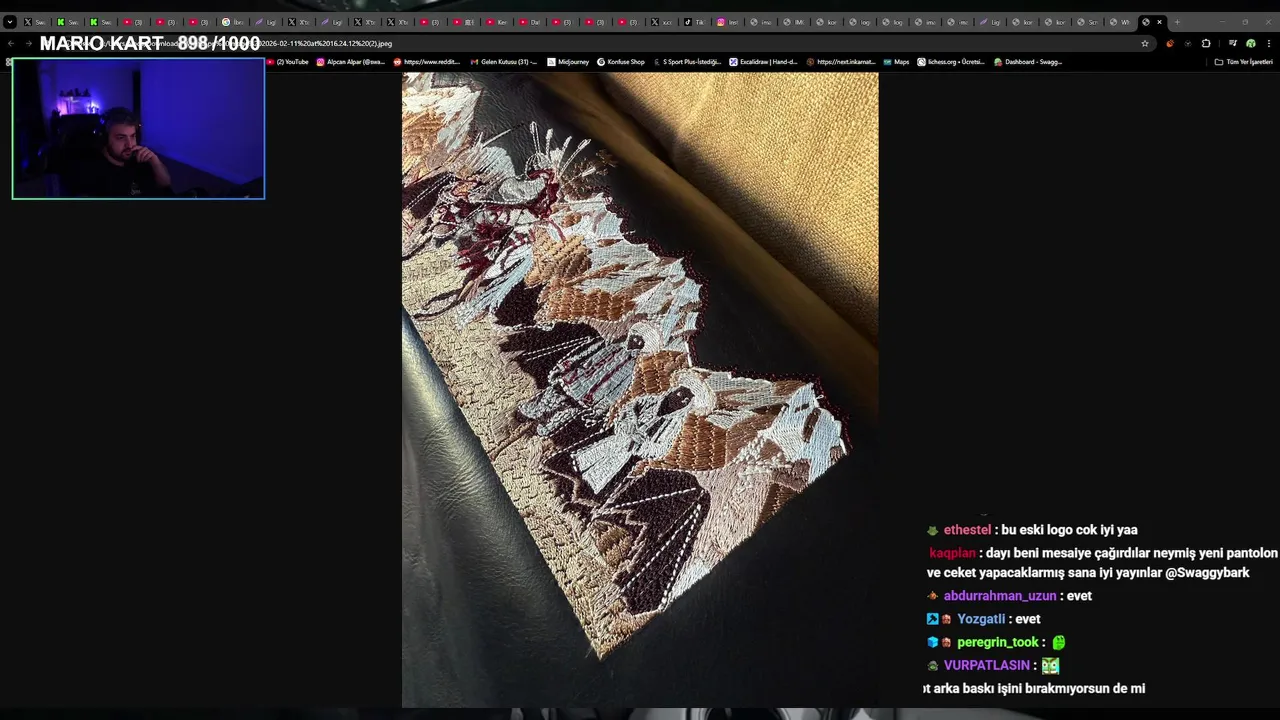The image size is (1280, 720).
Task: Open the Maps bookmark
Action: [896, 62]
